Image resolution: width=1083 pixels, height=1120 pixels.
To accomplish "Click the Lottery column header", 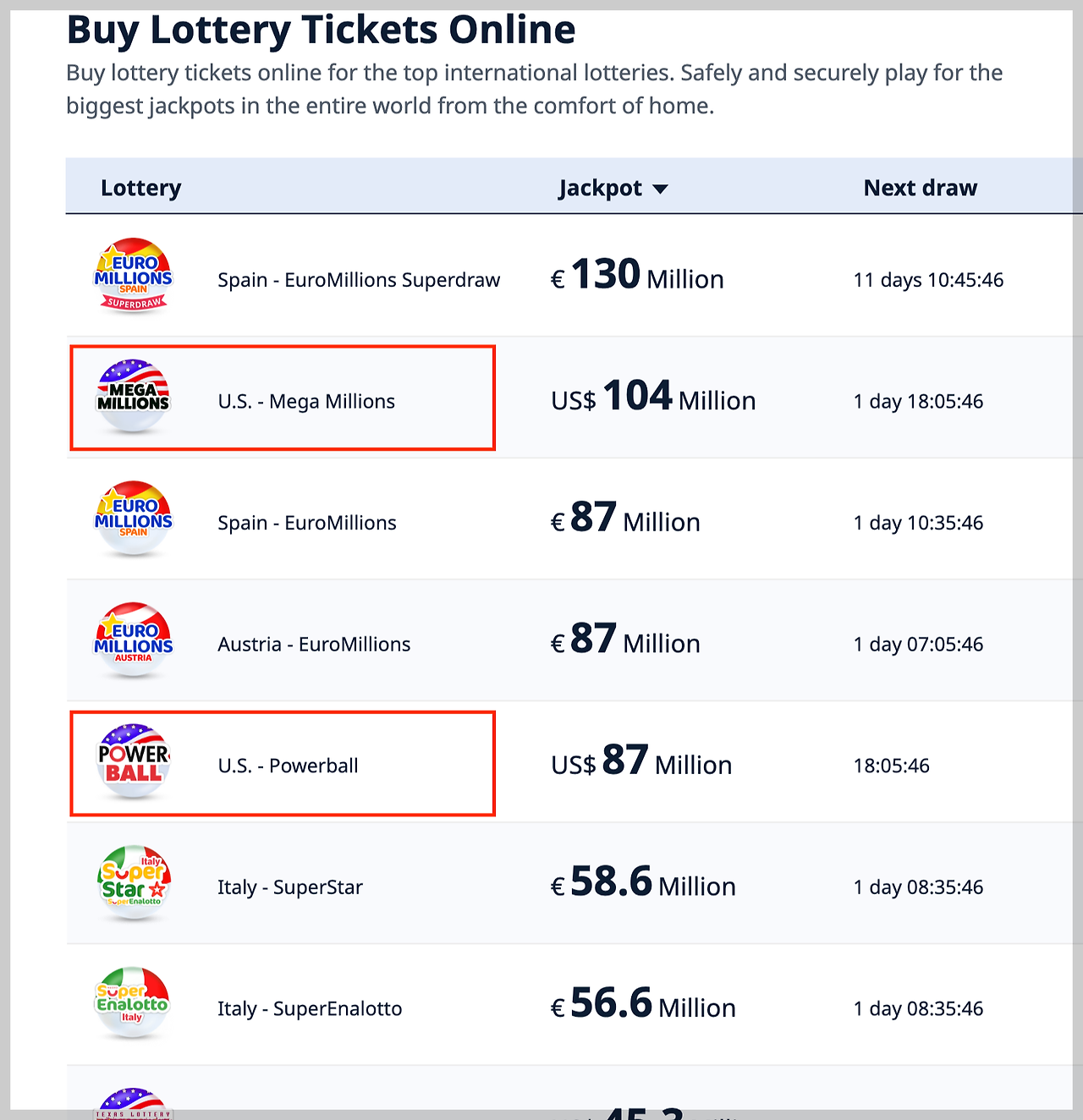I will click(141, 188).
